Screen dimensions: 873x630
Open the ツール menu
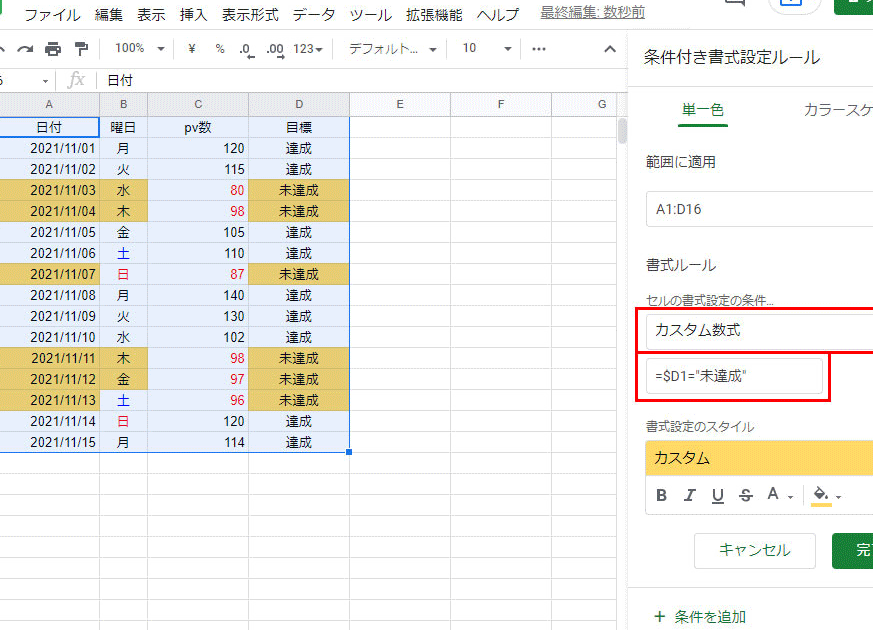(371, 15)
